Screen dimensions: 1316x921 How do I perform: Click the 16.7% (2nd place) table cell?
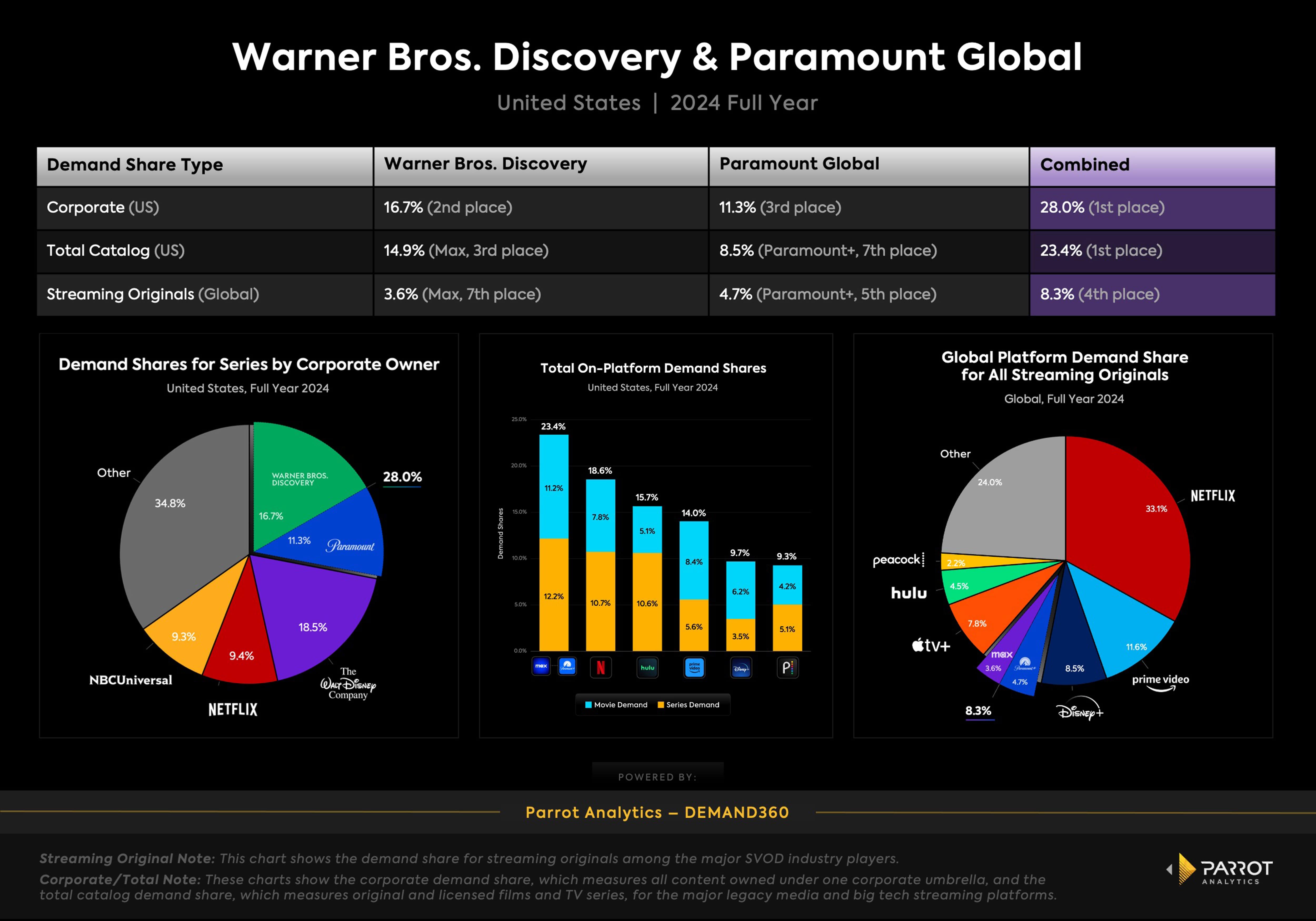pos(541,208)
